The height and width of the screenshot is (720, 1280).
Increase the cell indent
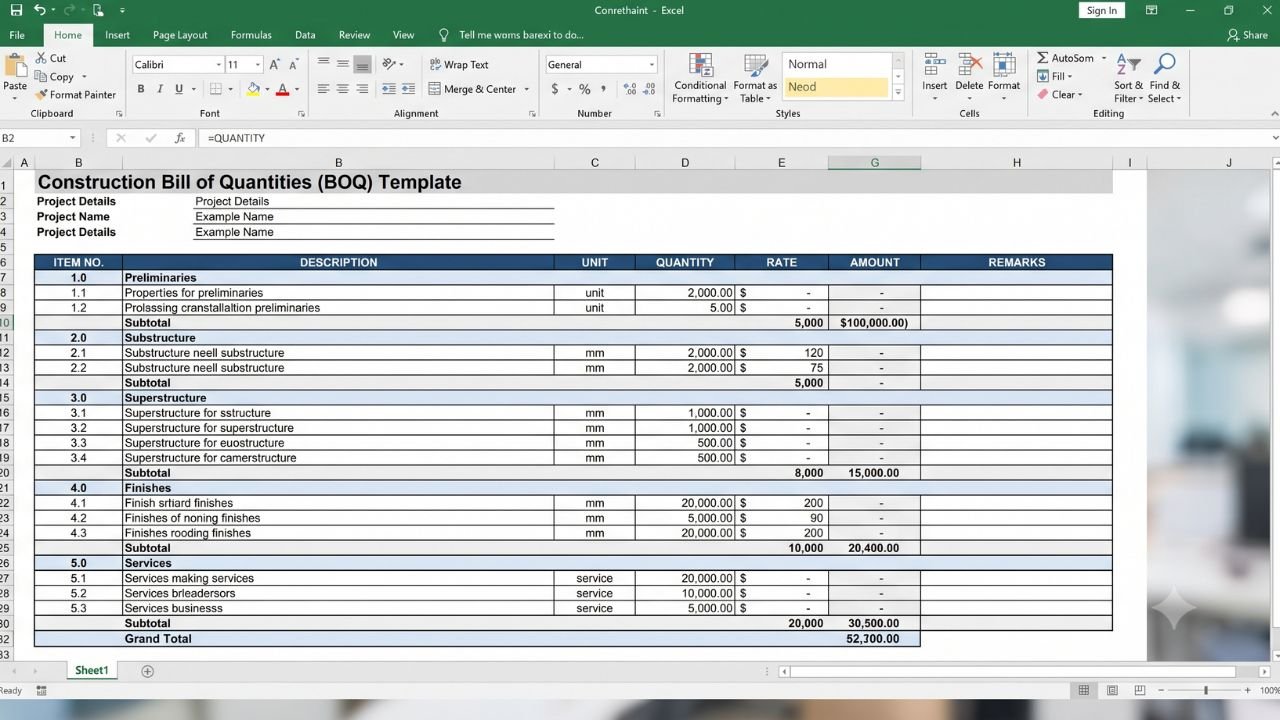click(x=409, y=89)
